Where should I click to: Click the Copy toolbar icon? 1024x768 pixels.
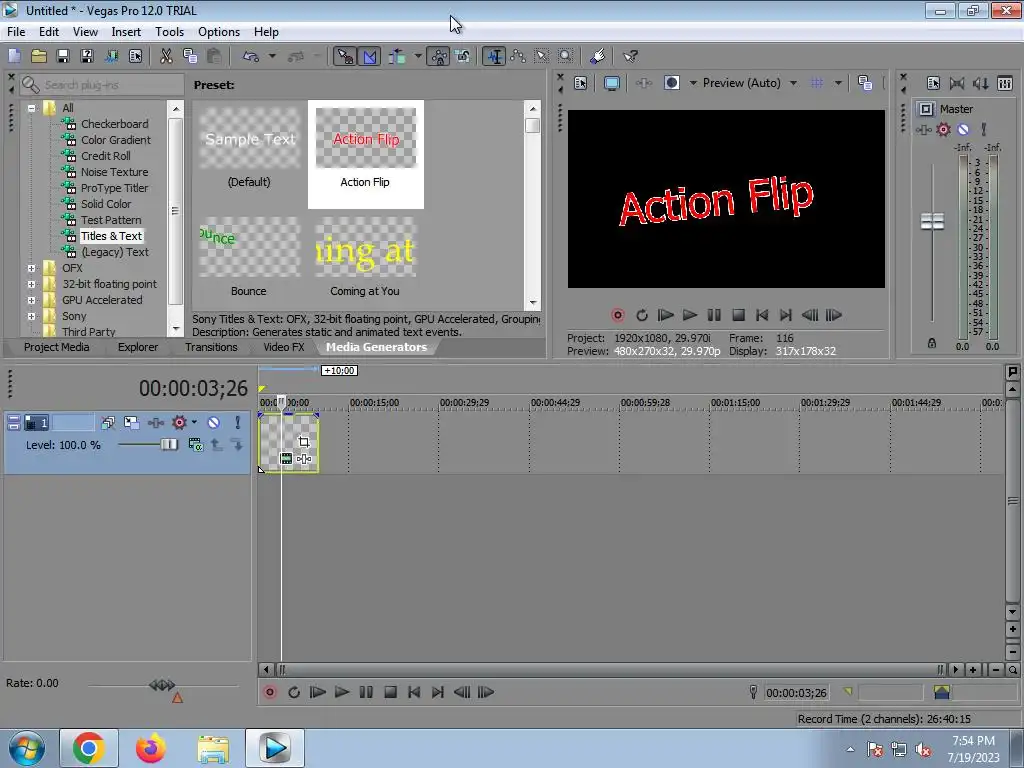pos(190,57)
